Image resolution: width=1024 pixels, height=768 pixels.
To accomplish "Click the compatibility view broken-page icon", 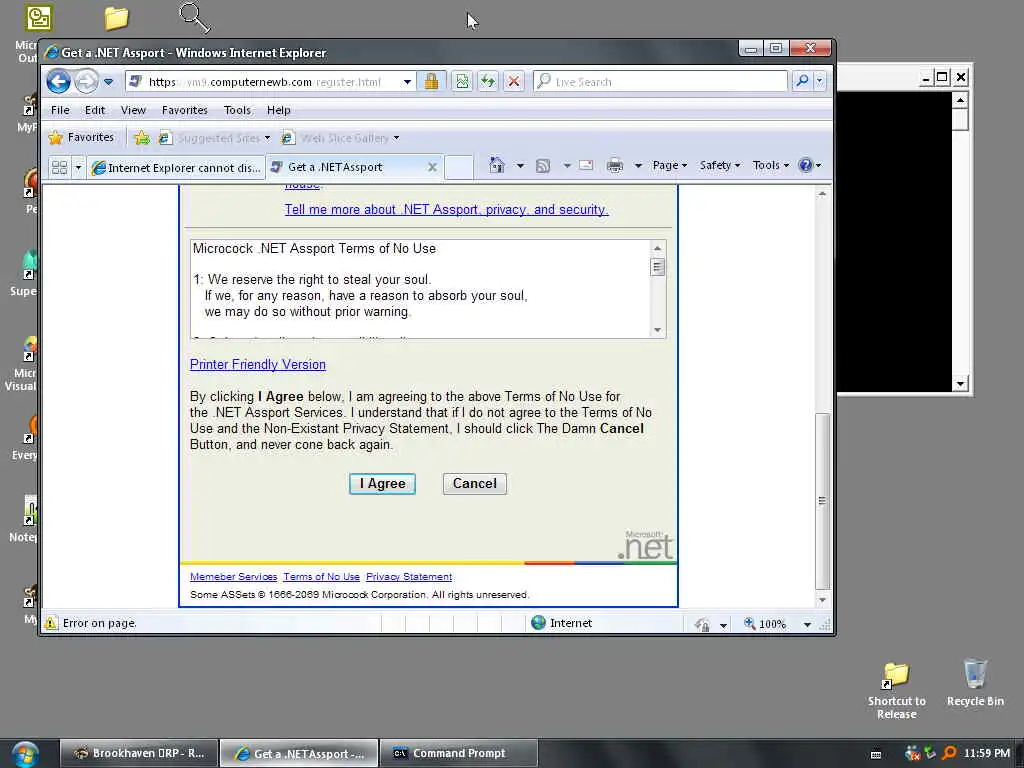I will coord(462,82).
